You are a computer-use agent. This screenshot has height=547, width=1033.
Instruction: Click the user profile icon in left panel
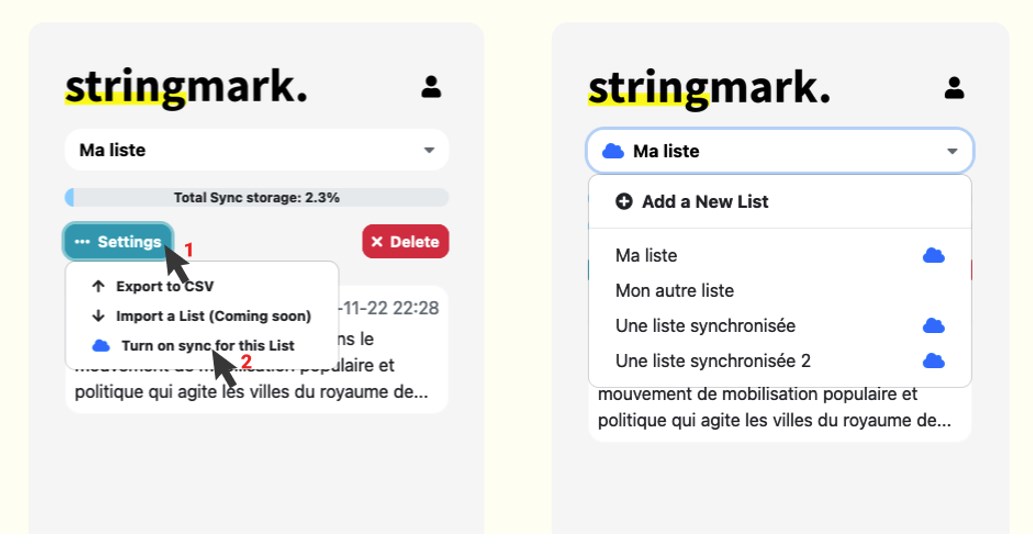coord(431,87)
